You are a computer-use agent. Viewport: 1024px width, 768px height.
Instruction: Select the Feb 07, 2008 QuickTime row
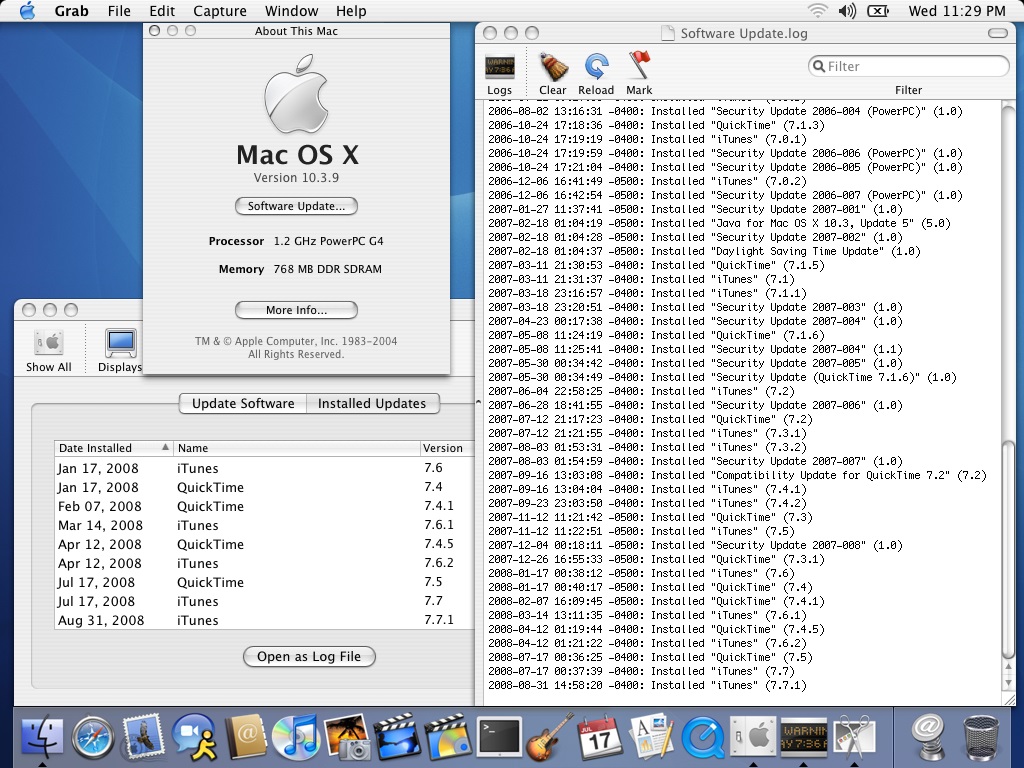point(264,506)
